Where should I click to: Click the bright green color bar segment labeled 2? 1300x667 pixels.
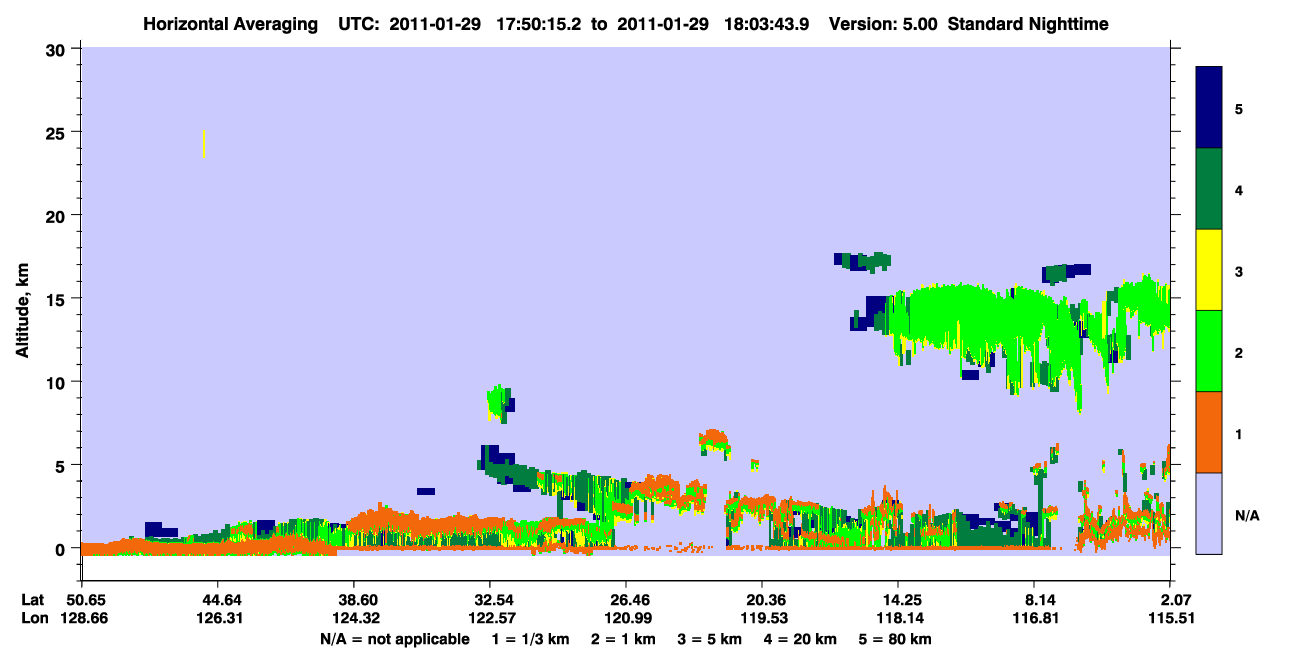click(x=1209, y=351)
